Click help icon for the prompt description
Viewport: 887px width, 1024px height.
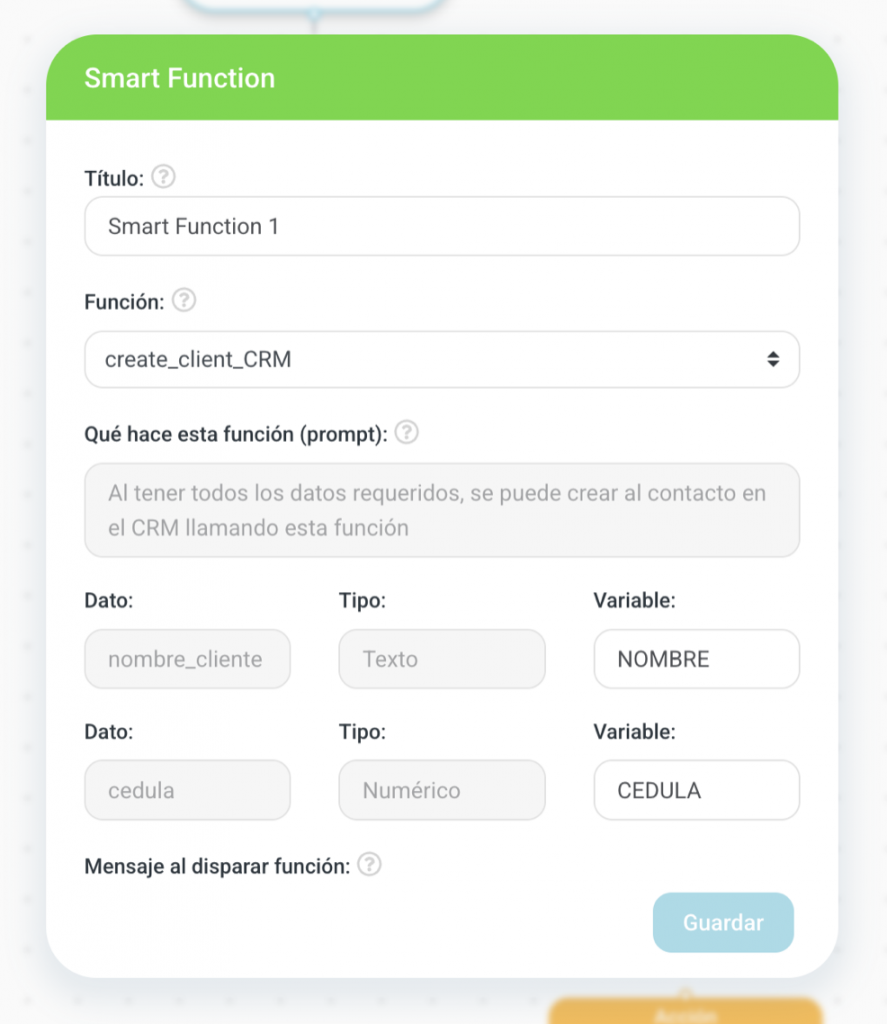[406, 433]
